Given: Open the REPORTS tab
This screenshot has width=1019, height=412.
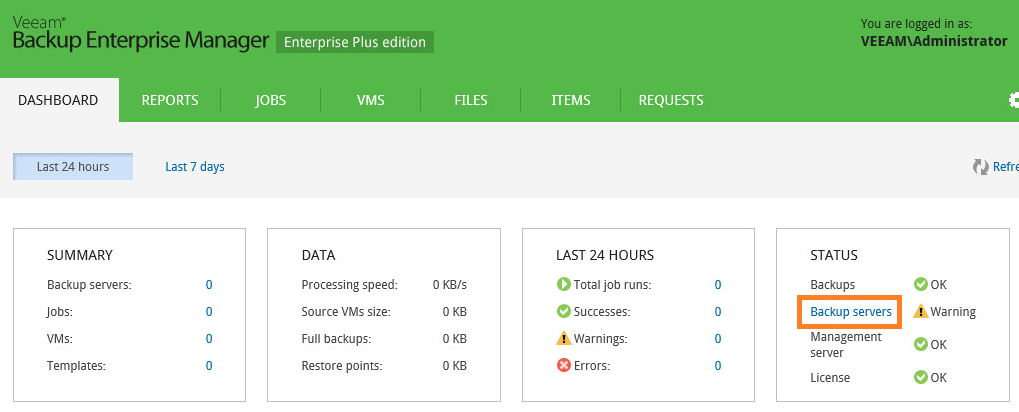Looking at the screenshot, I should [170, 101].
